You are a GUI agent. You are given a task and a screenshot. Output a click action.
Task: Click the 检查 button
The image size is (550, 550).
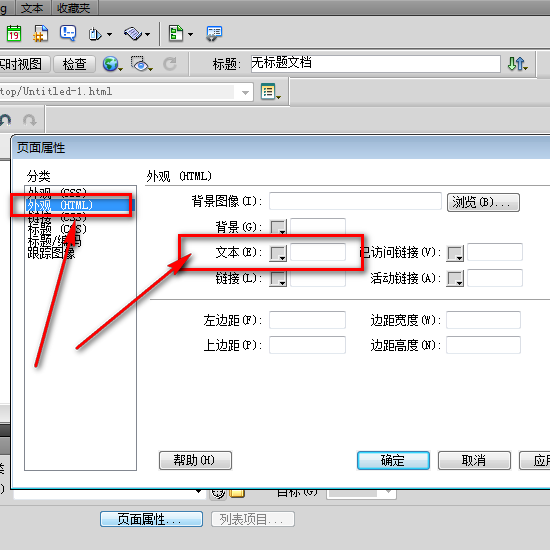(74, 64)
